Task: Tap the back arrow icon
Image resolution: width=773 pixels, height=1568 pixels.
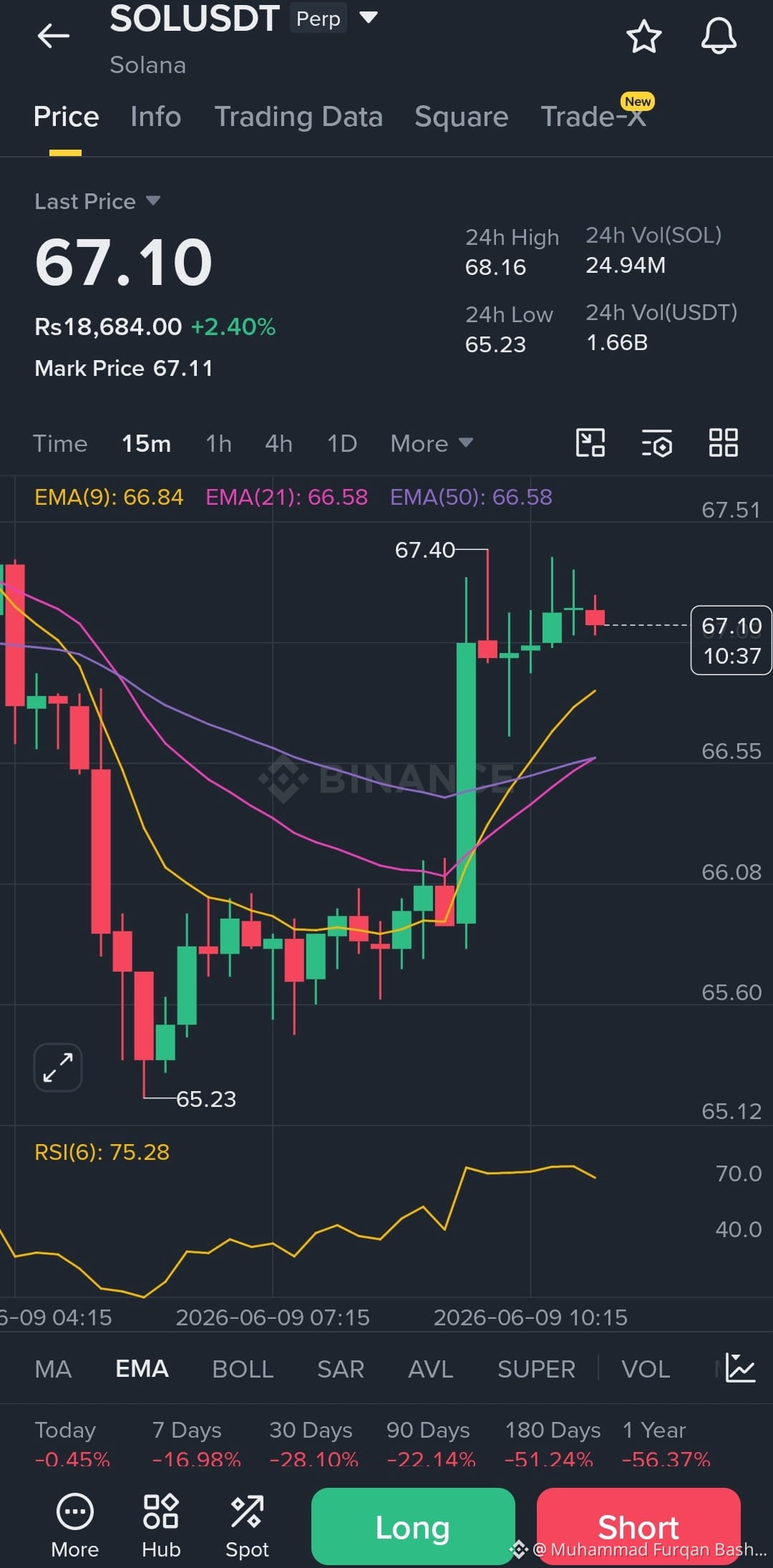Action: (x=54, y=36)
